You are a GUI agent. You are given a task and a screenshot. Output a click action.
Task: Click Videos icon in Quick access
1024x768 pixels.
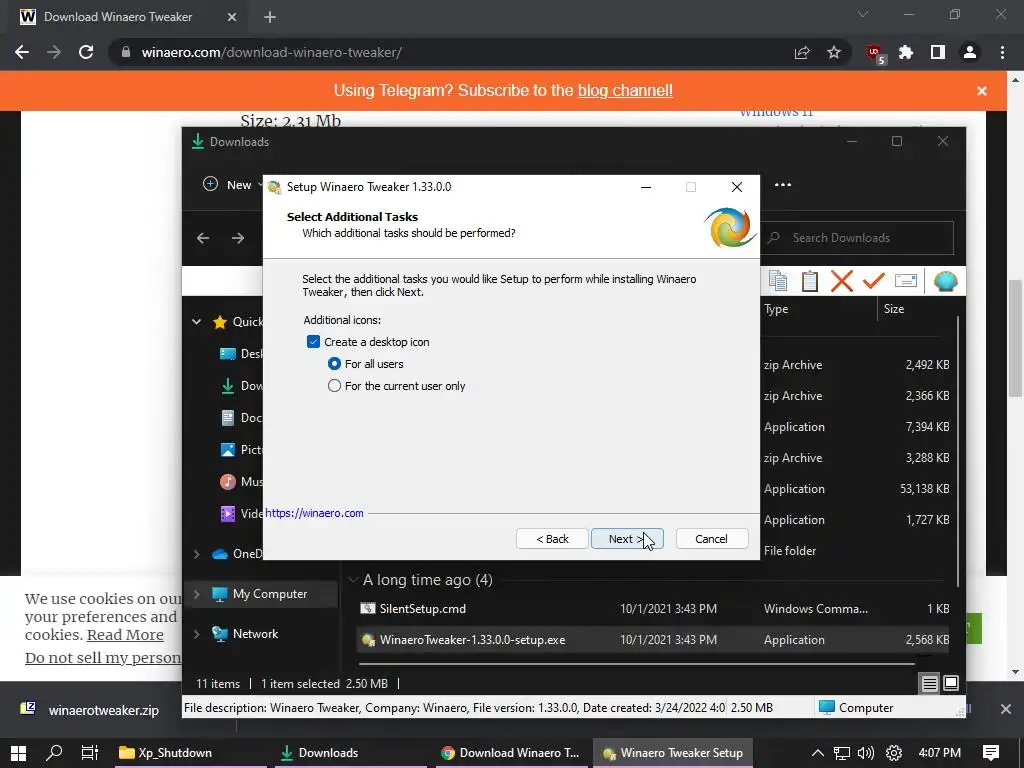[228, 514]
